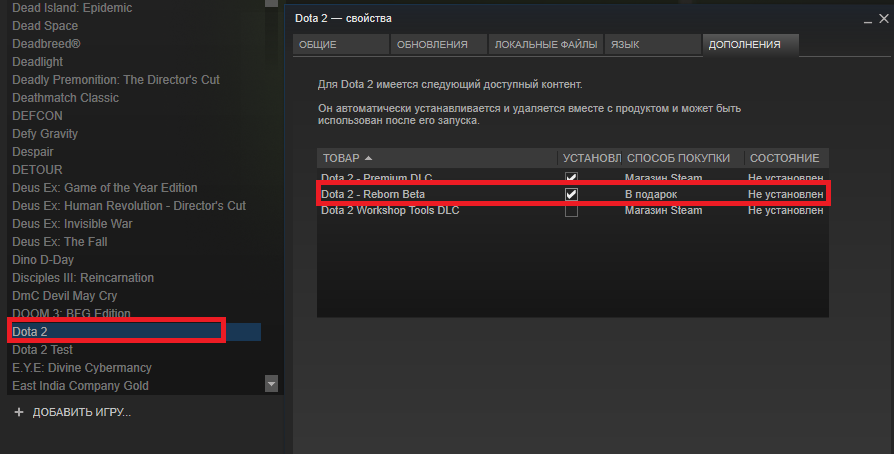Sort by the СОСТОЯНИЕ column header
This screenshot has width=894, height=454.
[787, 158]
